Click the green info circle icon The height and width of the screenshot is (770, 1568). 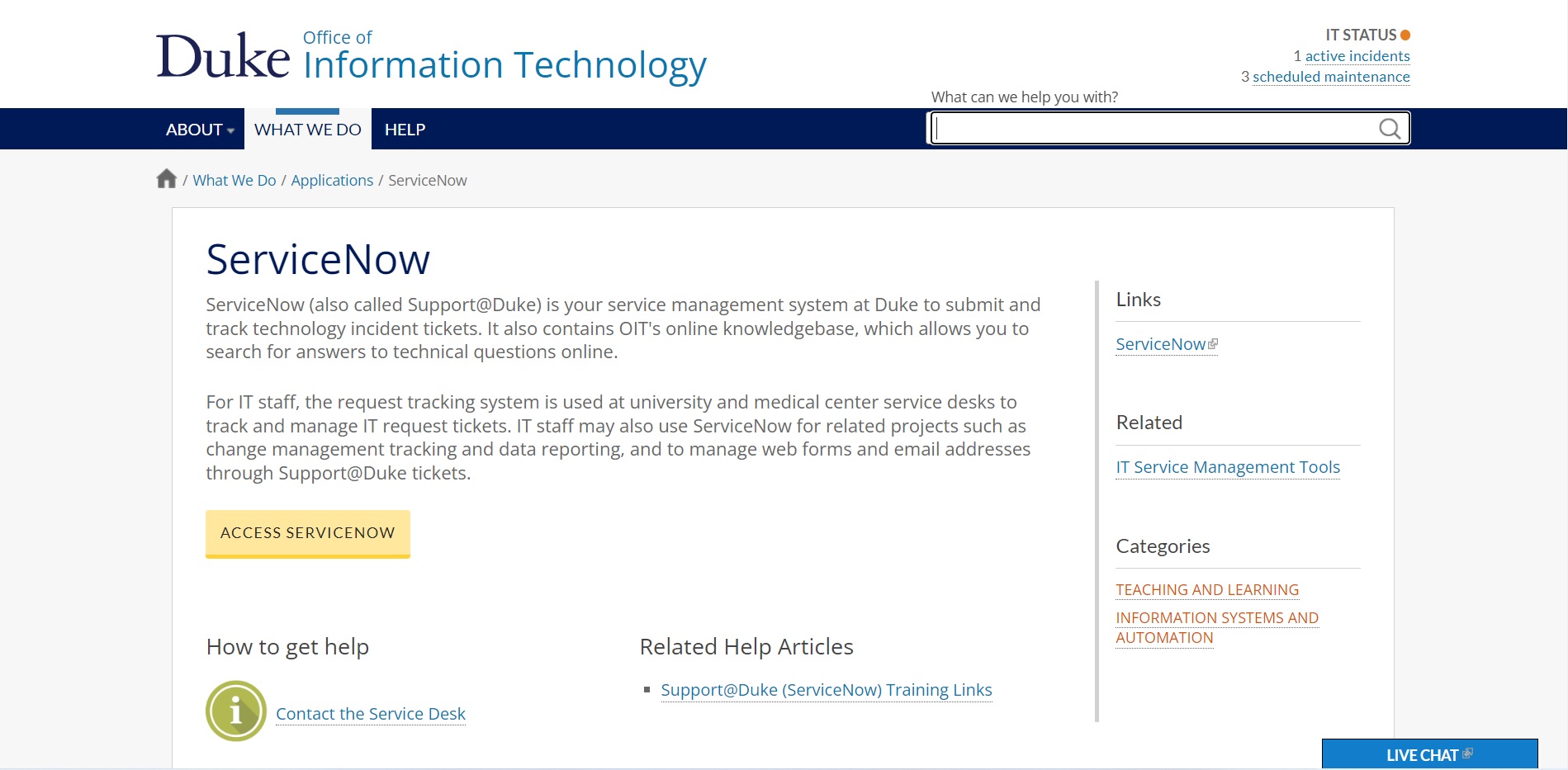236,711
